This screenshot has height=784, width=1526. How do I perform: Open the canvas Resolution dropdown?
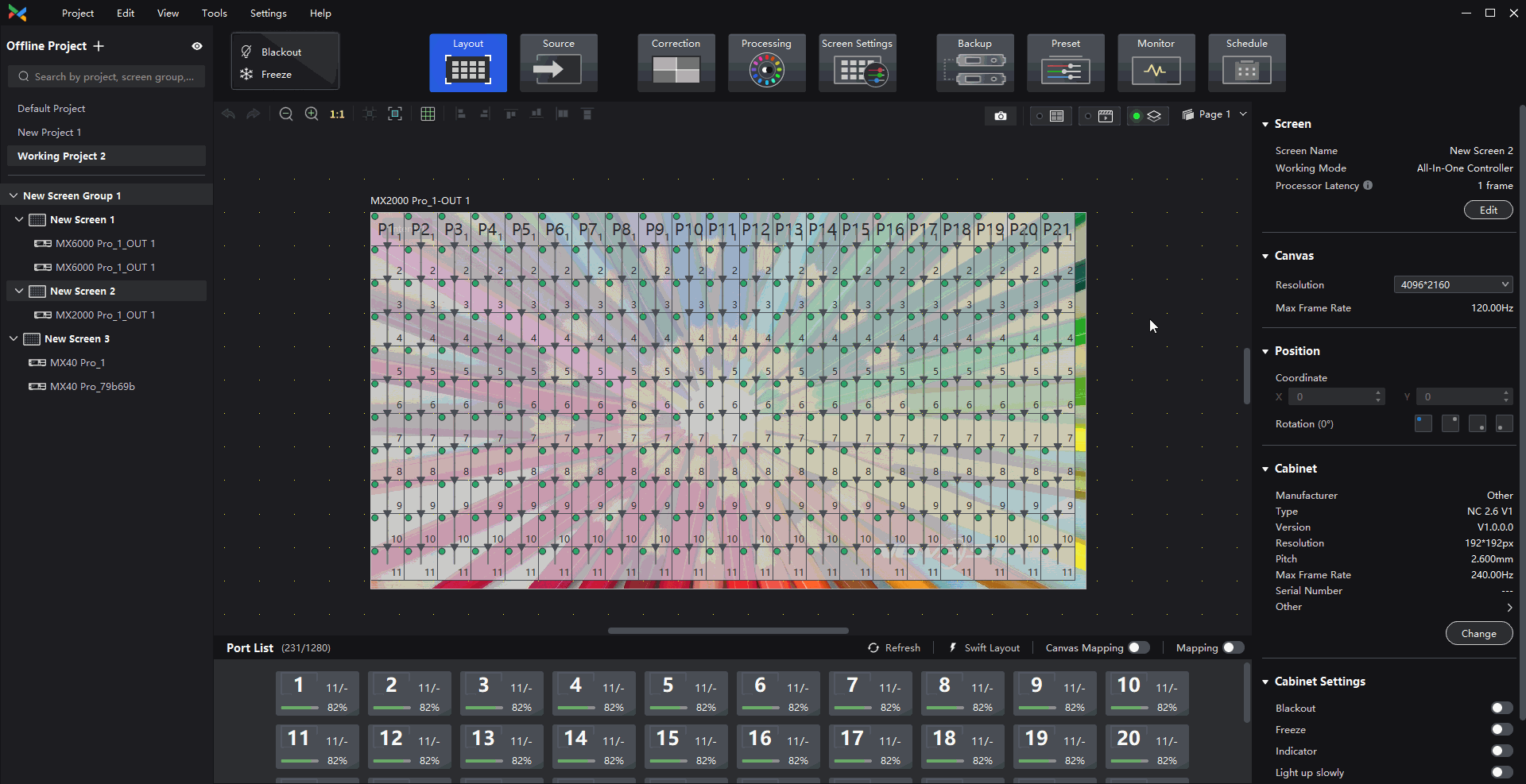click(x=1453, y=284)
